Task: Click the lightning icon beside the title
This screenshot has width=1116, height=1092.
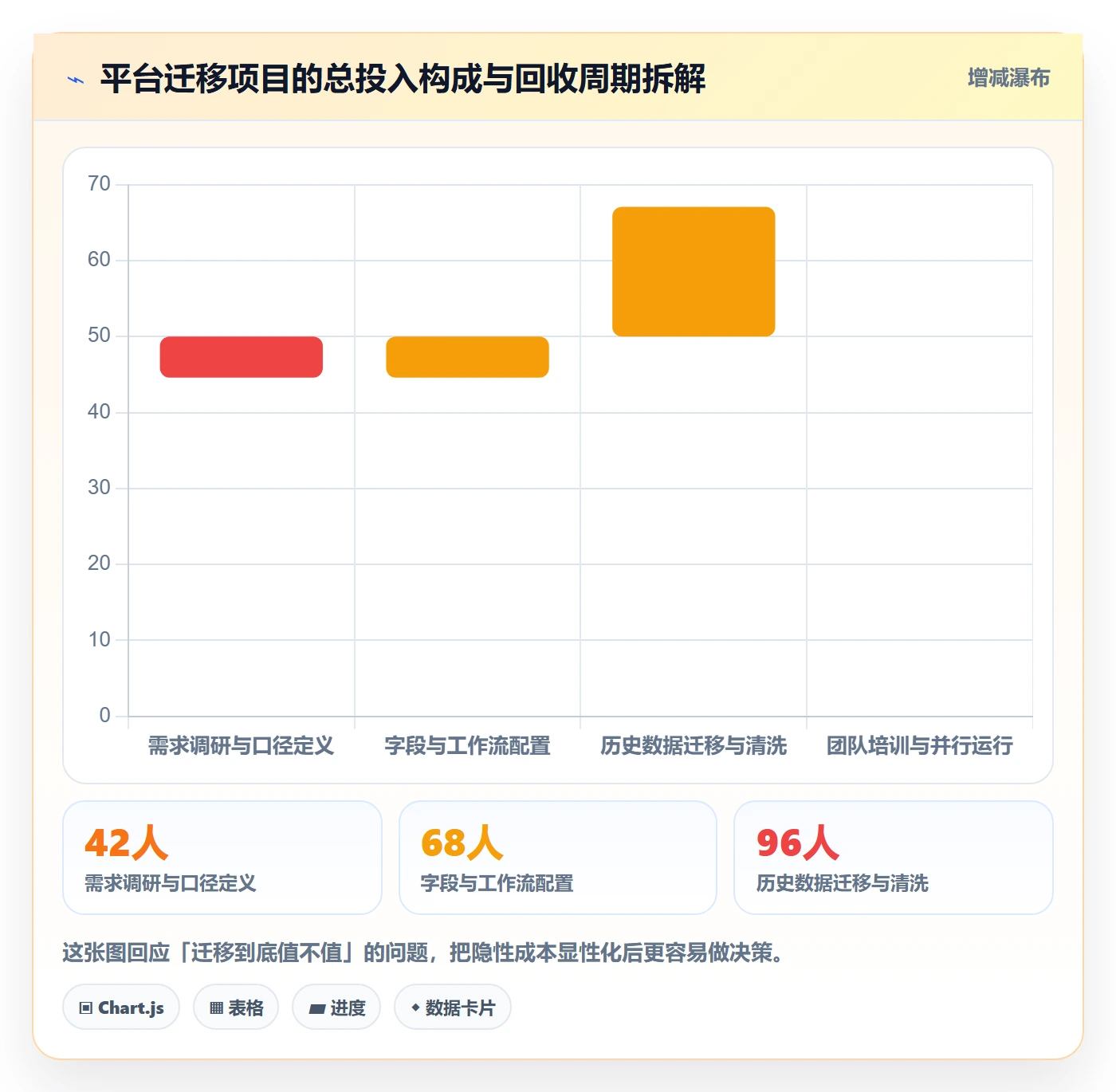Action: pyautogui.click(x=76, y=80)
